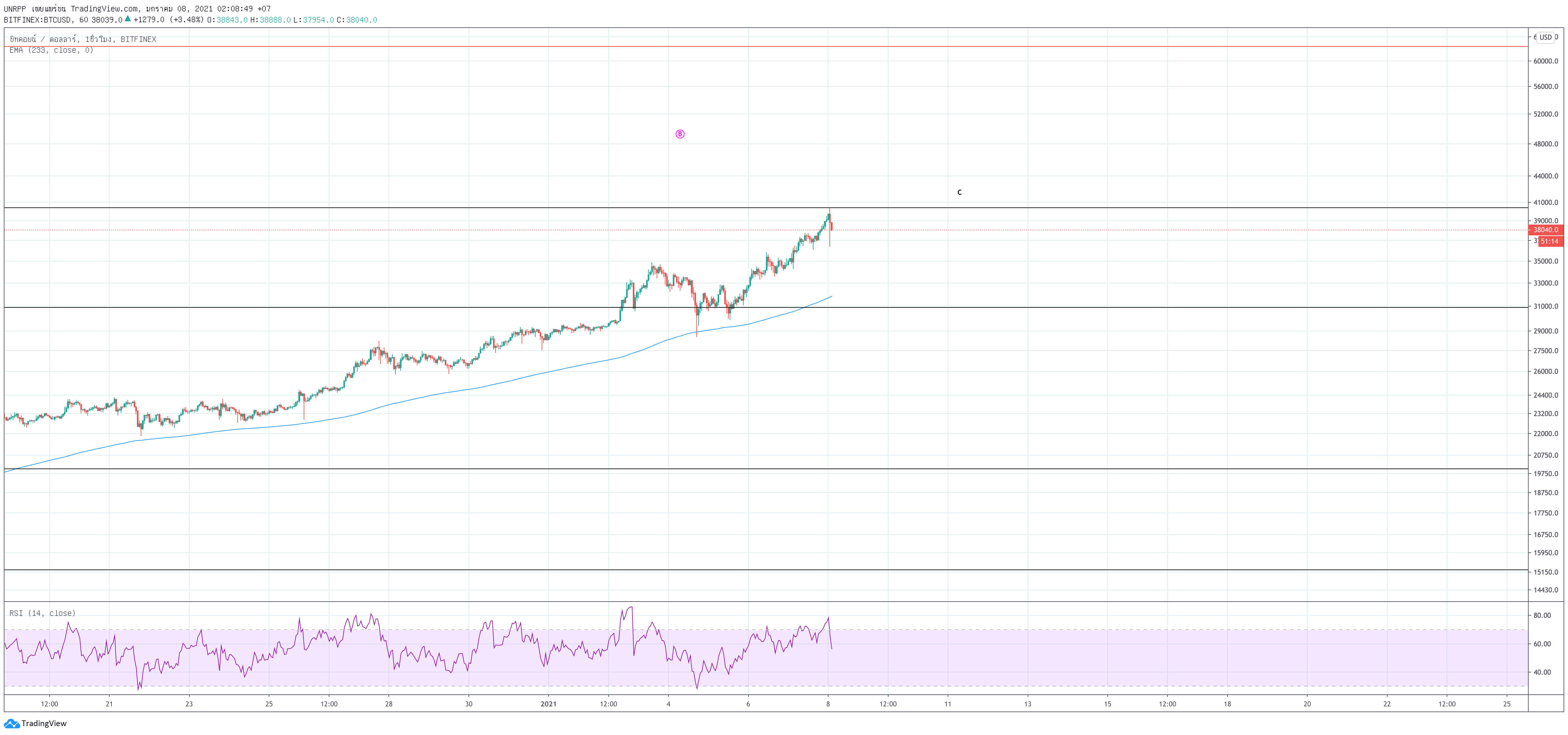Click the low price value L:37954.0
Screen dimensions: 1568x735
[314, 19]
